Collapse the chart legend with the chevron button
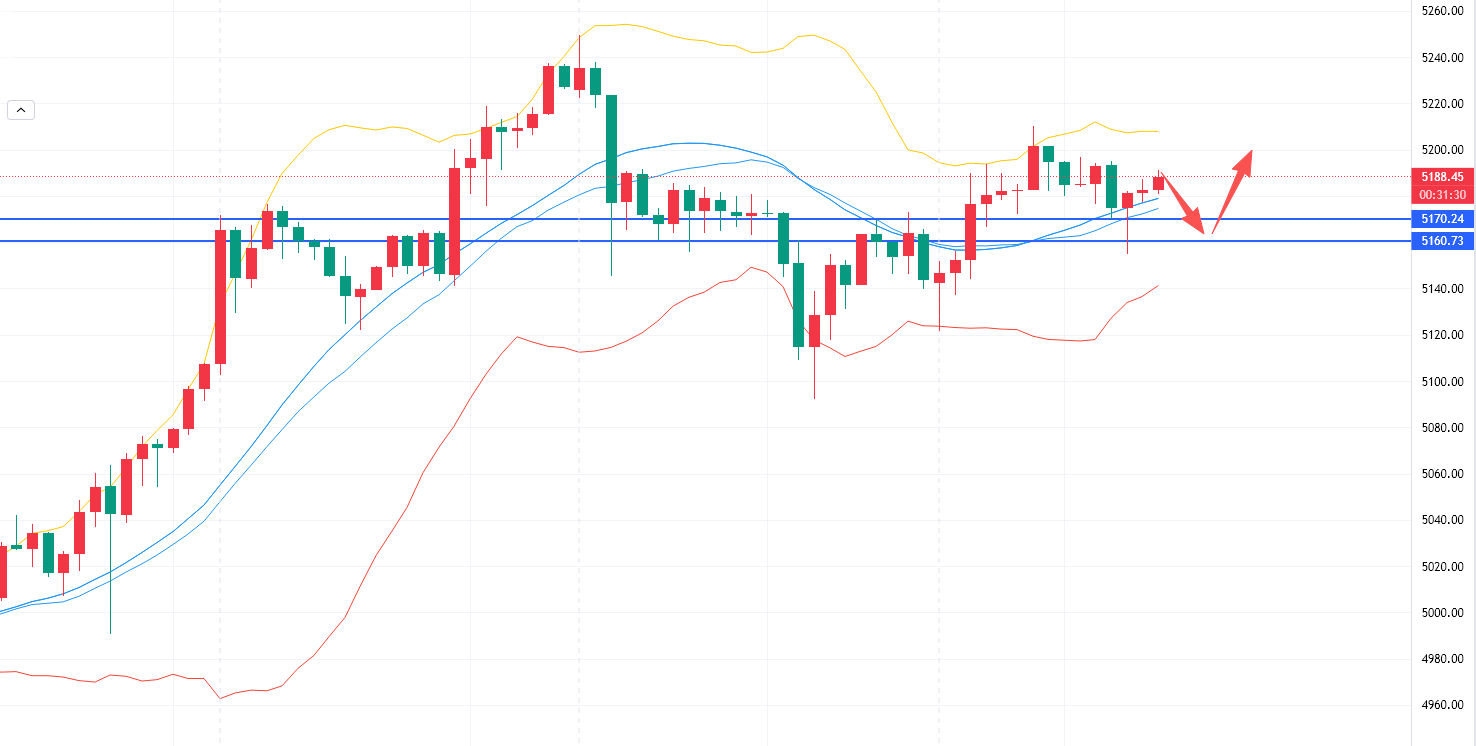 click(x=21, y=110)
